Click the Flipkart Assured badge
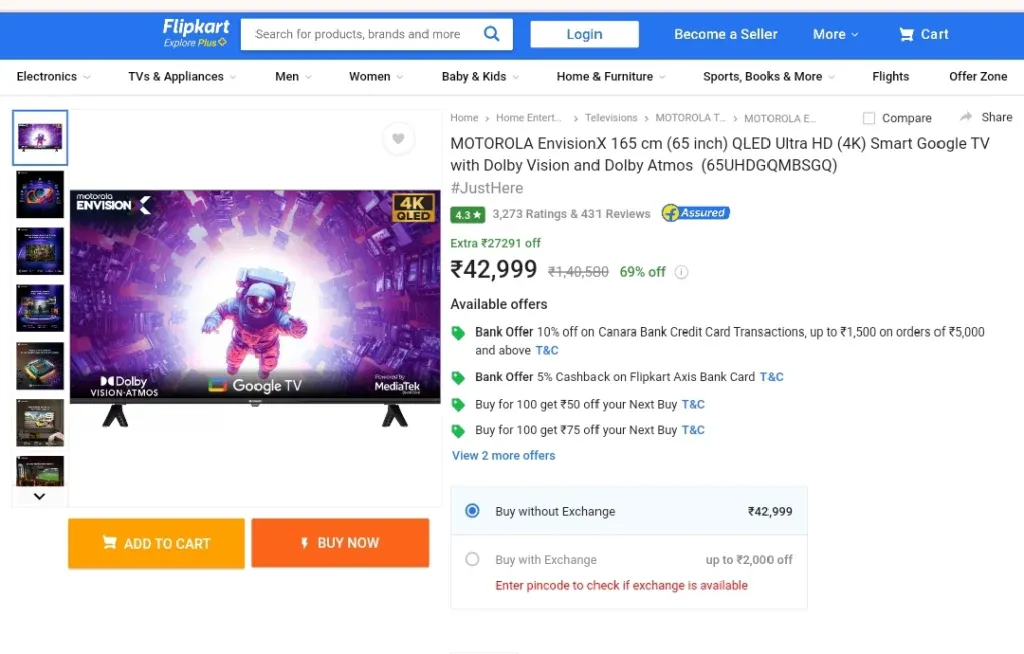 click(696, 213)
